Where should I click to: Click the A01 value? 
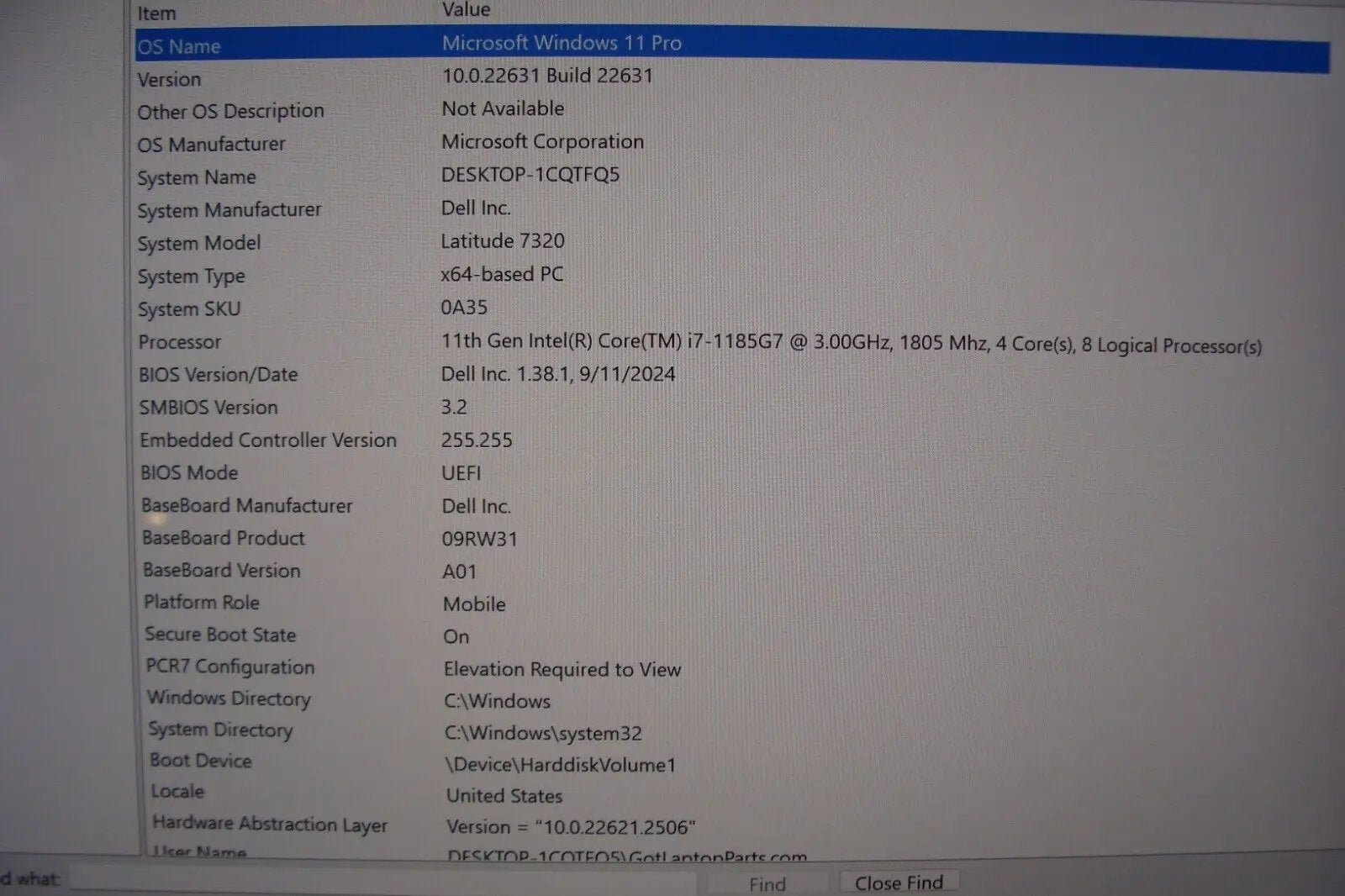[x=460, y=572]
